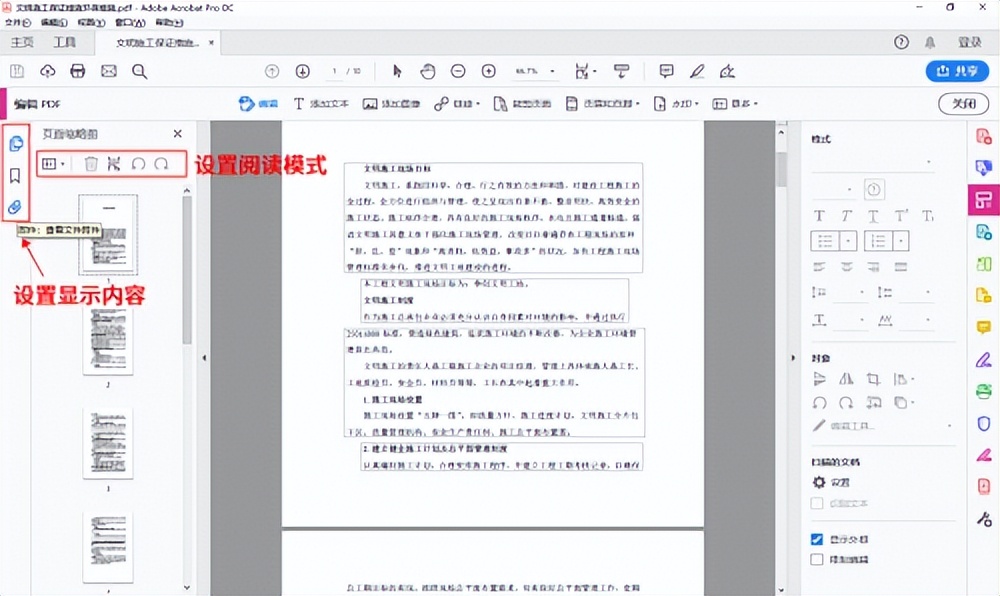
Task: Send the file by email envelope icon
Action: [x=109, y=71]
